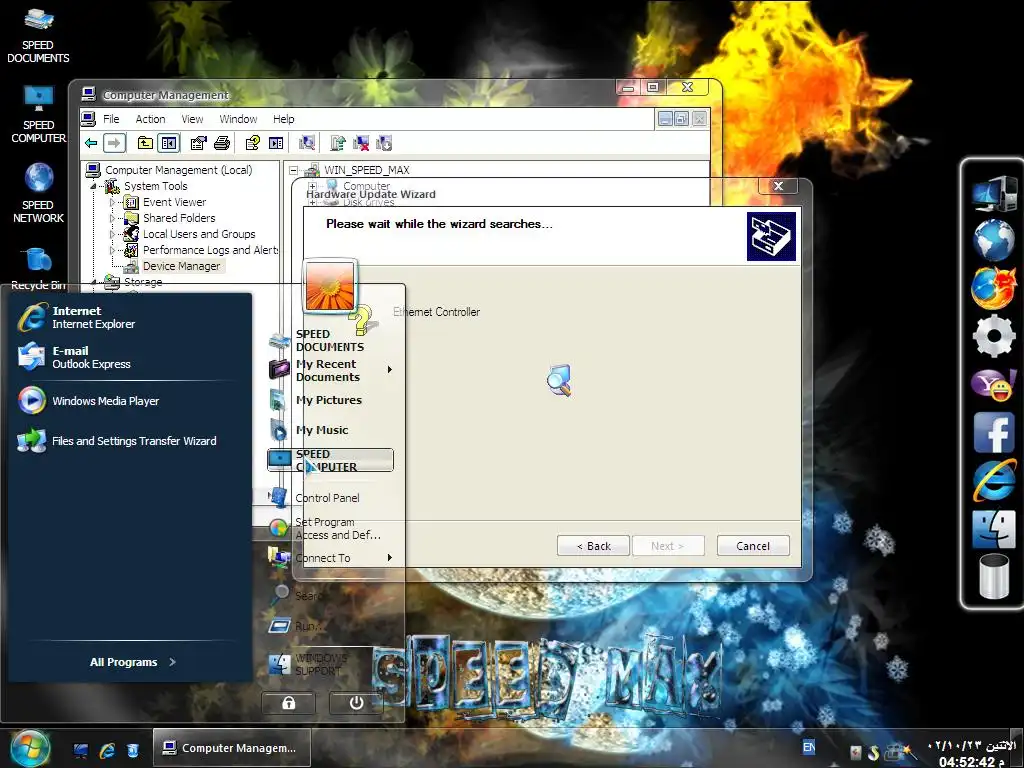Collapse the Storage tree node

(93, 282)
